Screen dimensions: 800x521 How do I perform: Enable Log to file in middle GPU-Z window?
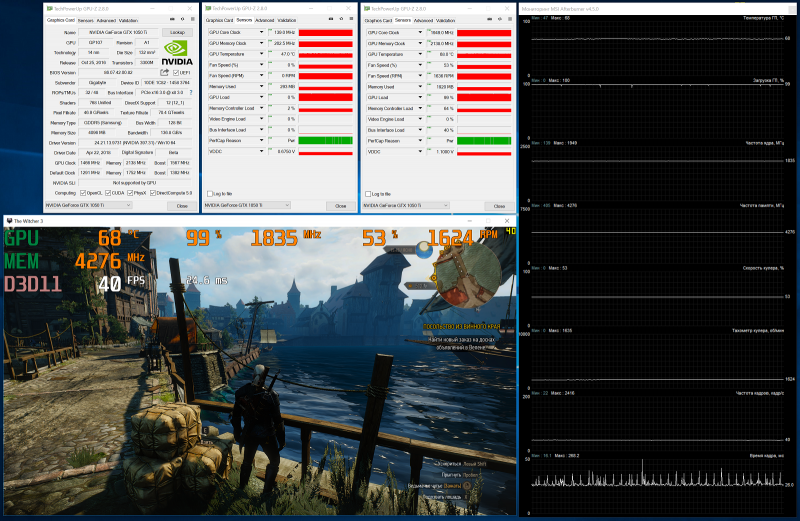pos(207,193)
